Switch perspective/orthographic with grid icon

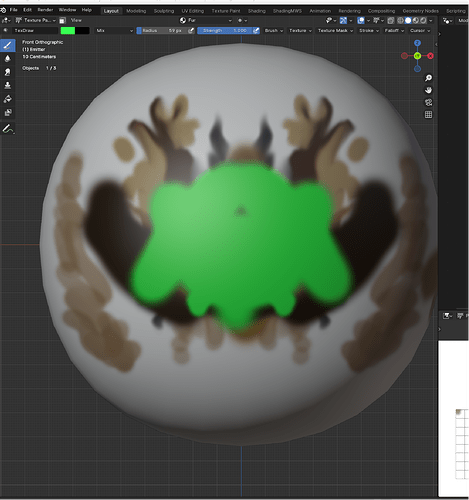pyautogui.click(x=428, y=115)
